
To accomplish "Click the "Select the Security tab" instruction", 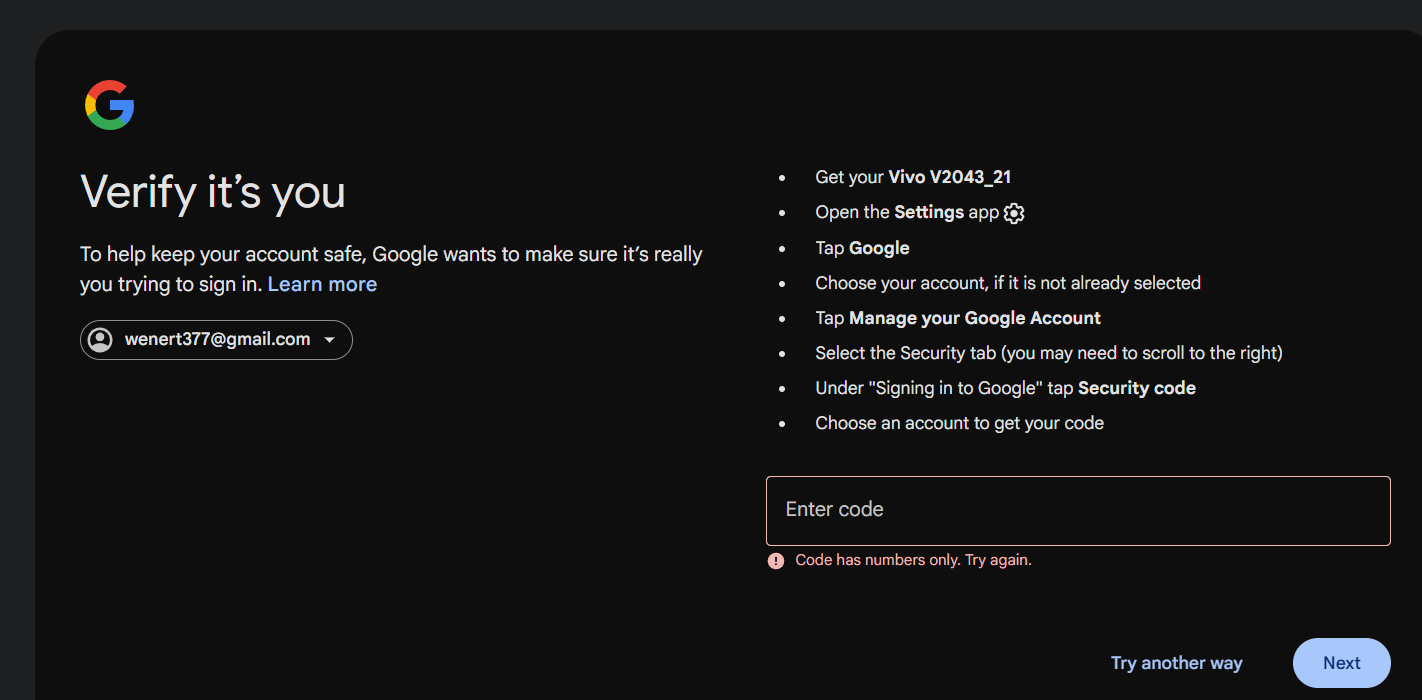I will tap(1049, 353).
